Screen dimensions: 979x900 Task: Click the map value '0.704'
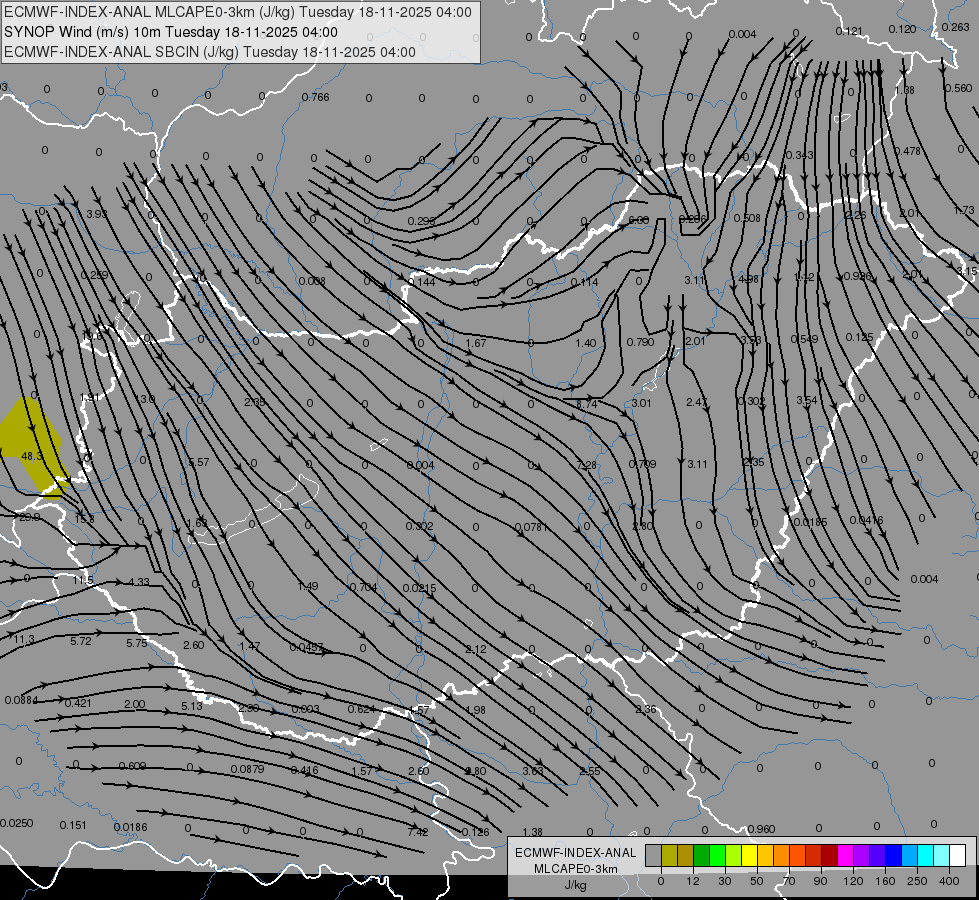(363, 587)
